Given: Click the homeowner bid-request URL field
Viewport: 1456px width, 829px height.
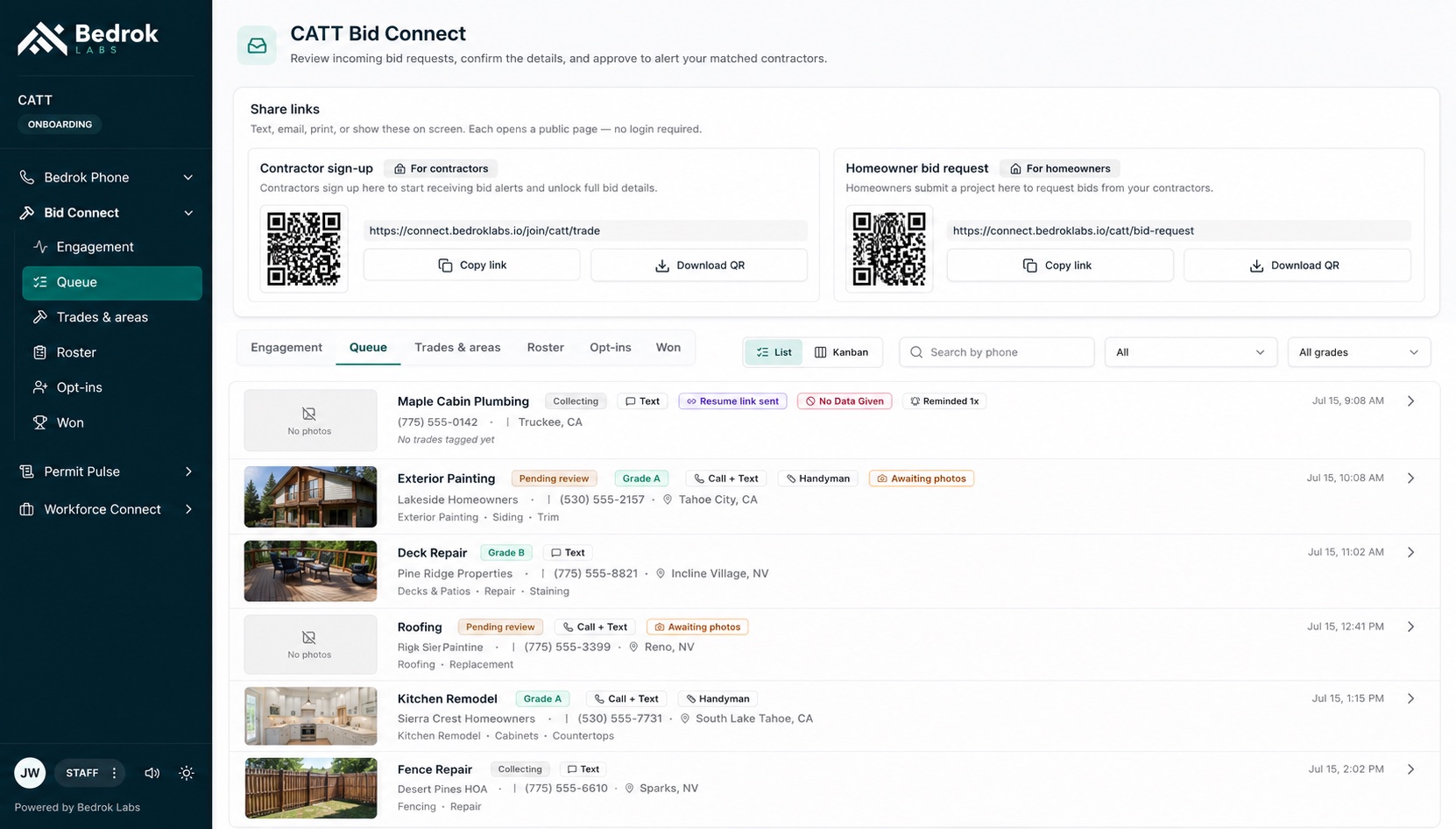Looking at the screenshot, I should (1179, 230).
